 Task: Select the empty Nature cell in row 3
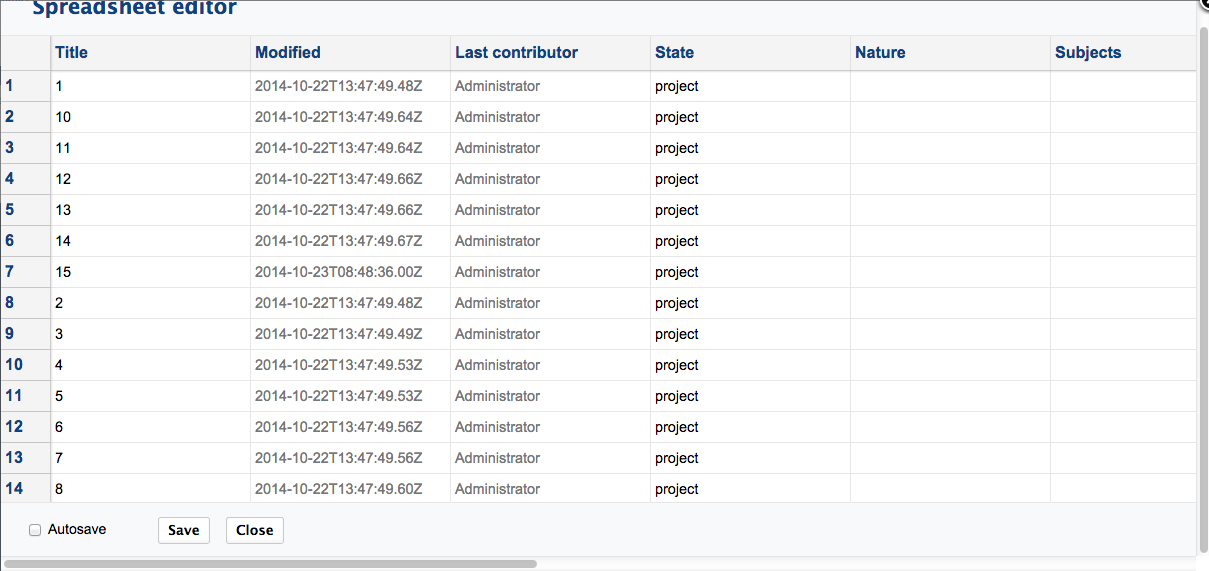point(950,148)
